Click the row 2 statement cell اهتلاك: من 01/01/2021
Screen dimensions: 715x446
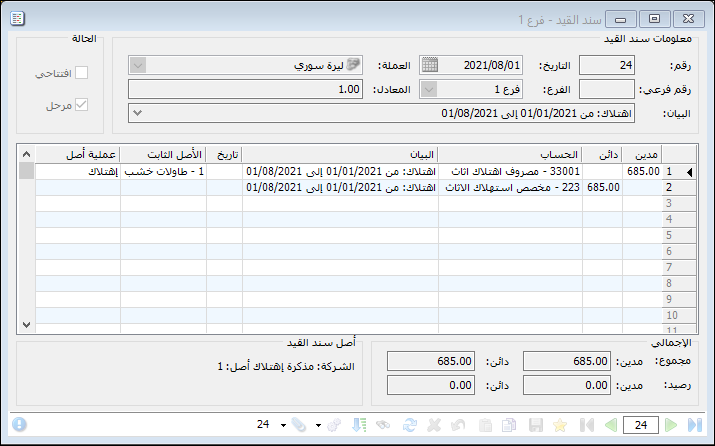(340, 187)
